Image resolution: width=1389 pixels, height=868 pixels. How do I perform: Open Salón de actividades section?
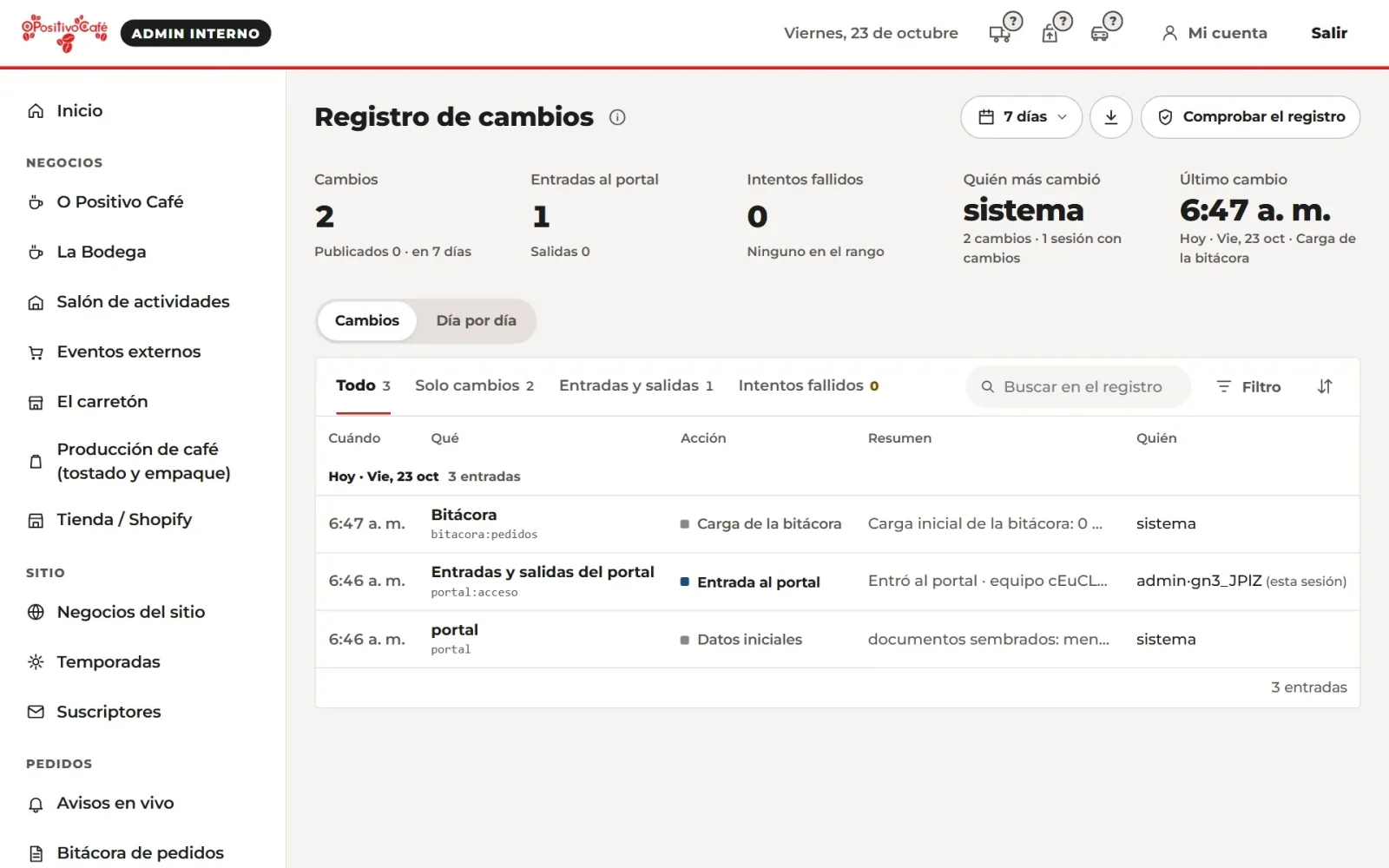[142, 302]
